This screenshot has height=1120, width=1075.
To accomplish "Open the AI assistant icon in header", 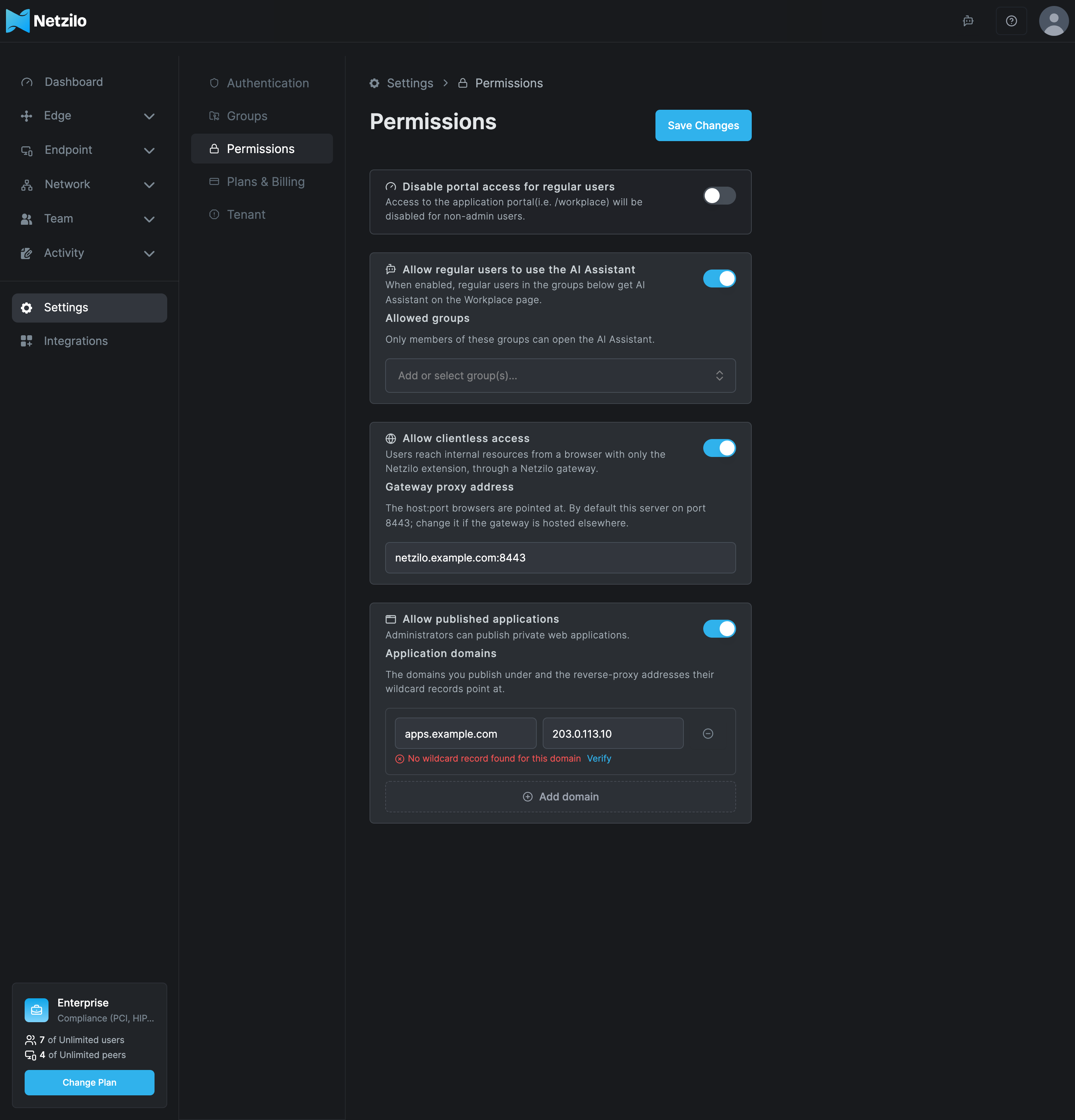I will click(x=967, y=21).
